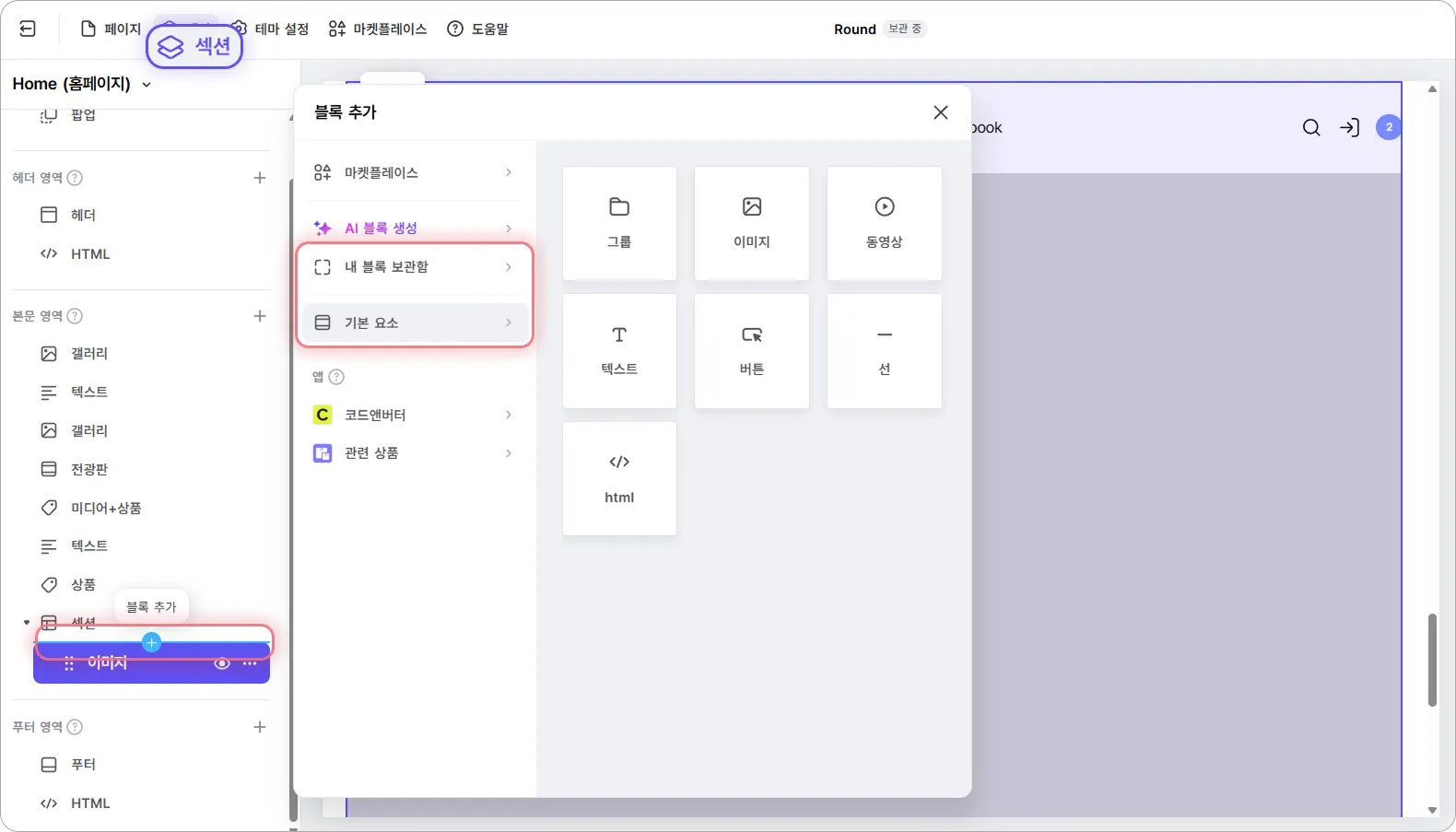1456x832 pixels.
Task: Select the highlighted 이미지 block row in the tree
Action: click(x=152, y=663)
